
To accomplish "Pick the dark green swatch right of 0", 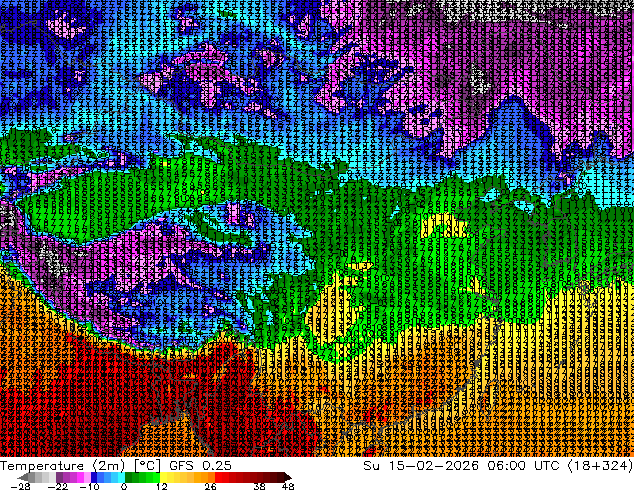I will pyautogui.click(x=129, y=477).
